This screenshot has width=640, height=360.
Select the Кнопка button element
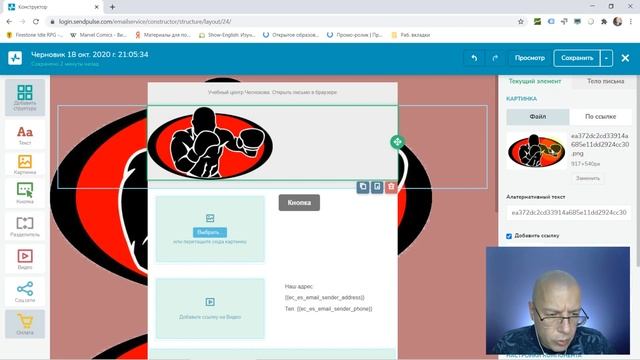click(x=25, y=193)
